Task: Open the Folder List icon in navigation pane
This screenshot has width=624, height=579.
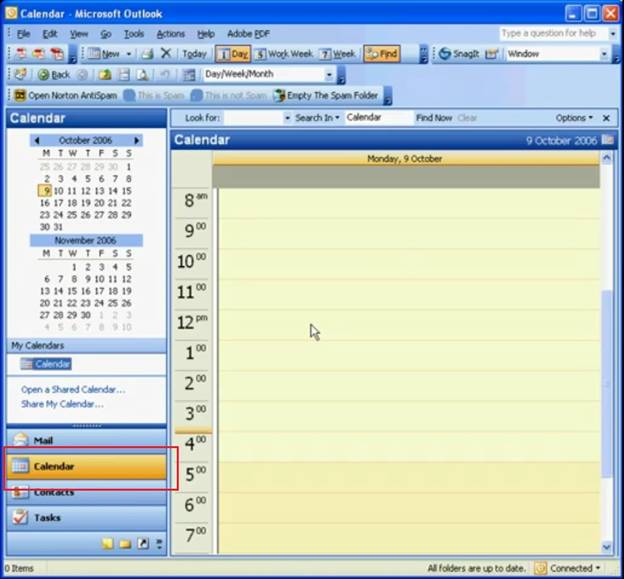Action: click(125, 544)
